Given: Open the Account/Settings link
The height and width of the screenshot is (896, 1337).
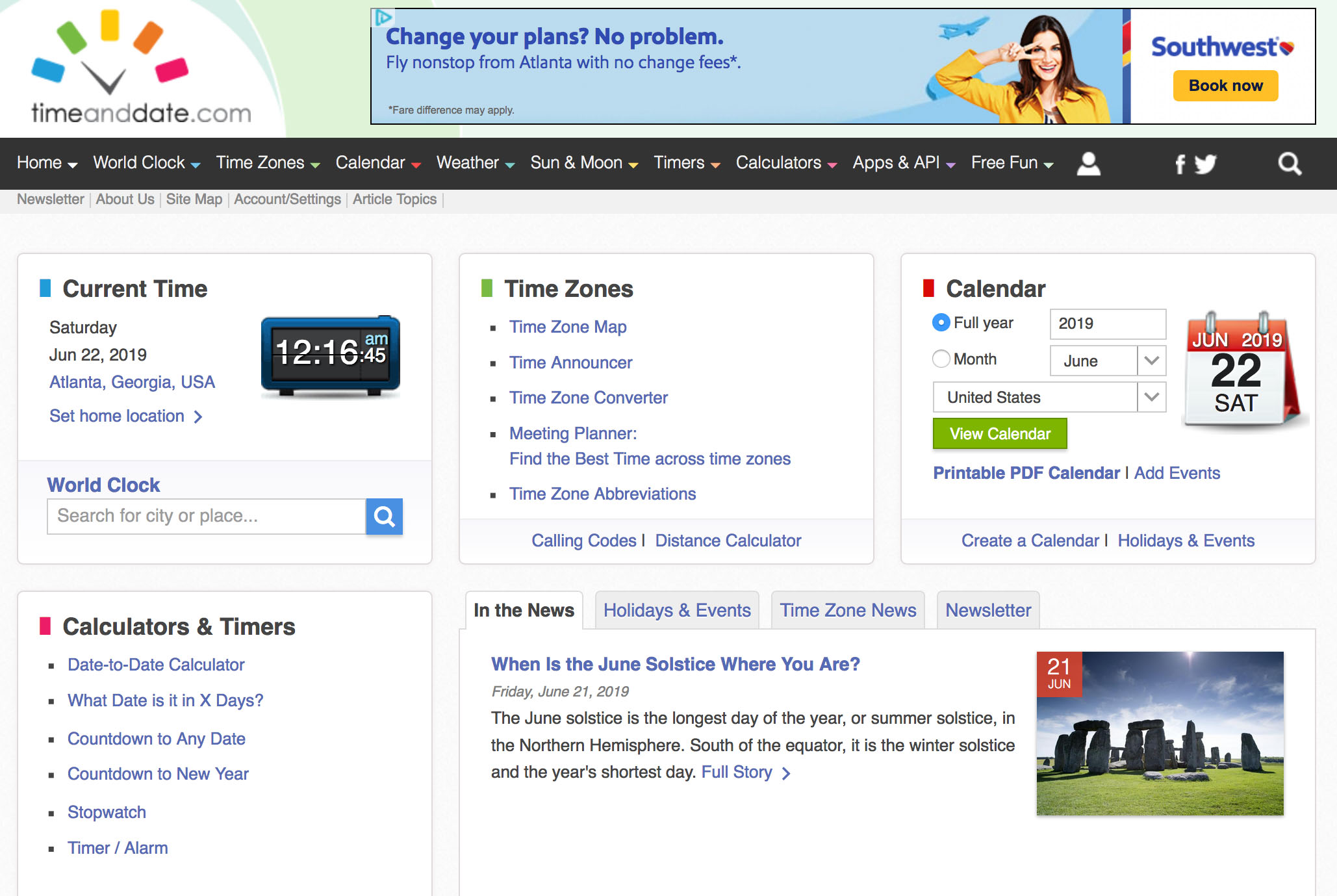Looking at the screenshot, I should point(287,199).
